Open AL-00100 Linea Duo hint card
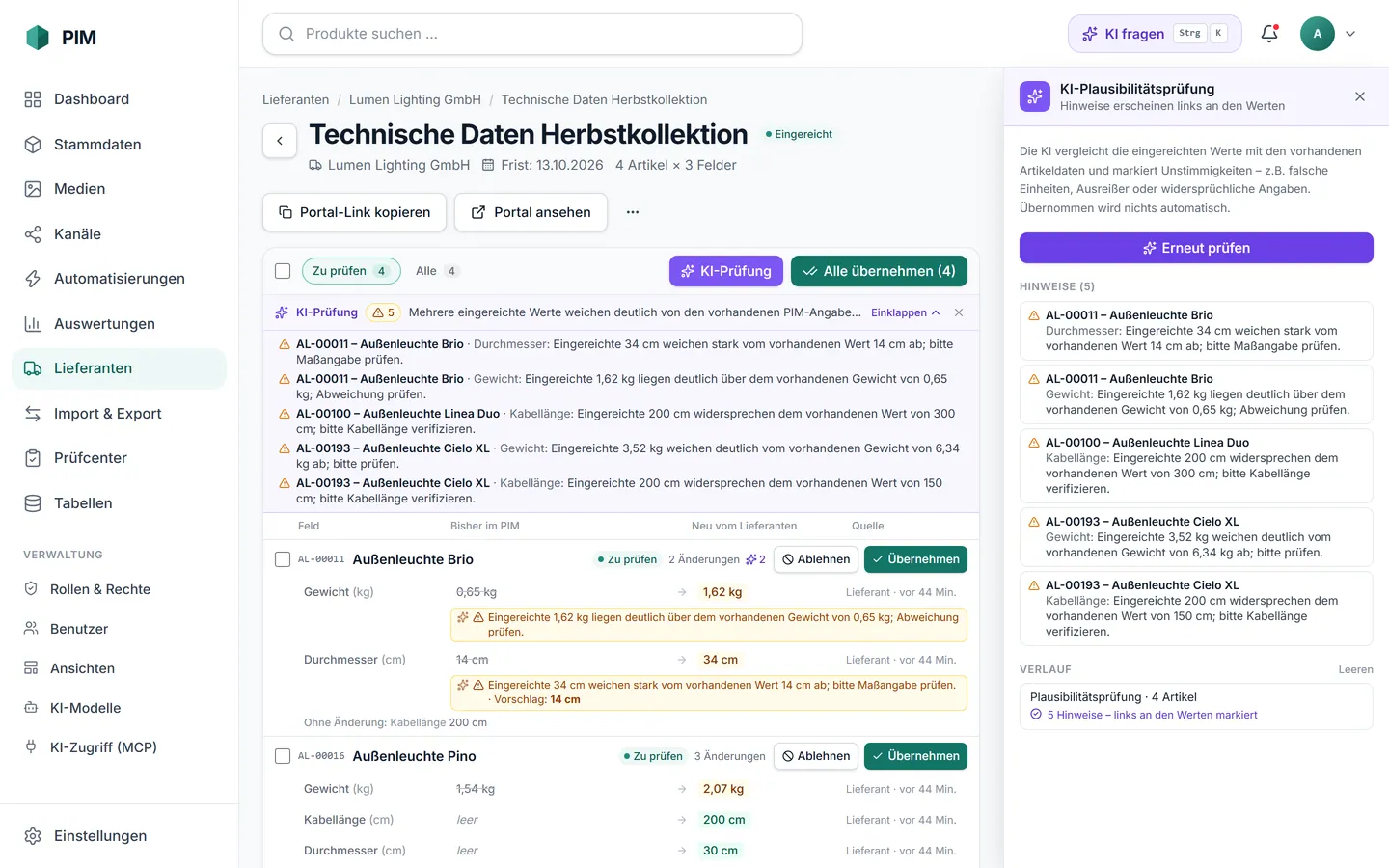Viewport: 1389px width, 868px height. tap(1196, 466)
